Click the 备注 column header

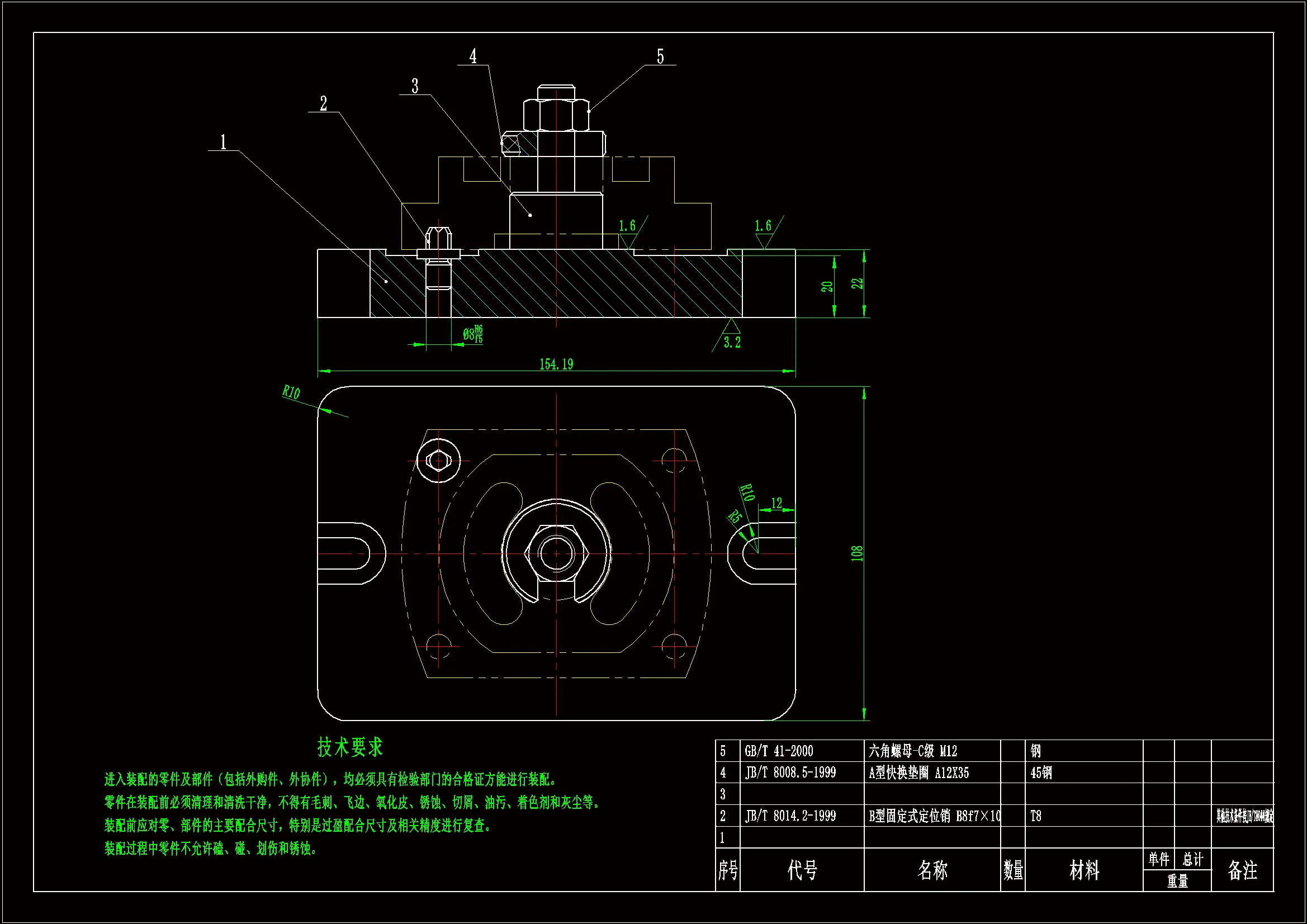(1242, 870)
